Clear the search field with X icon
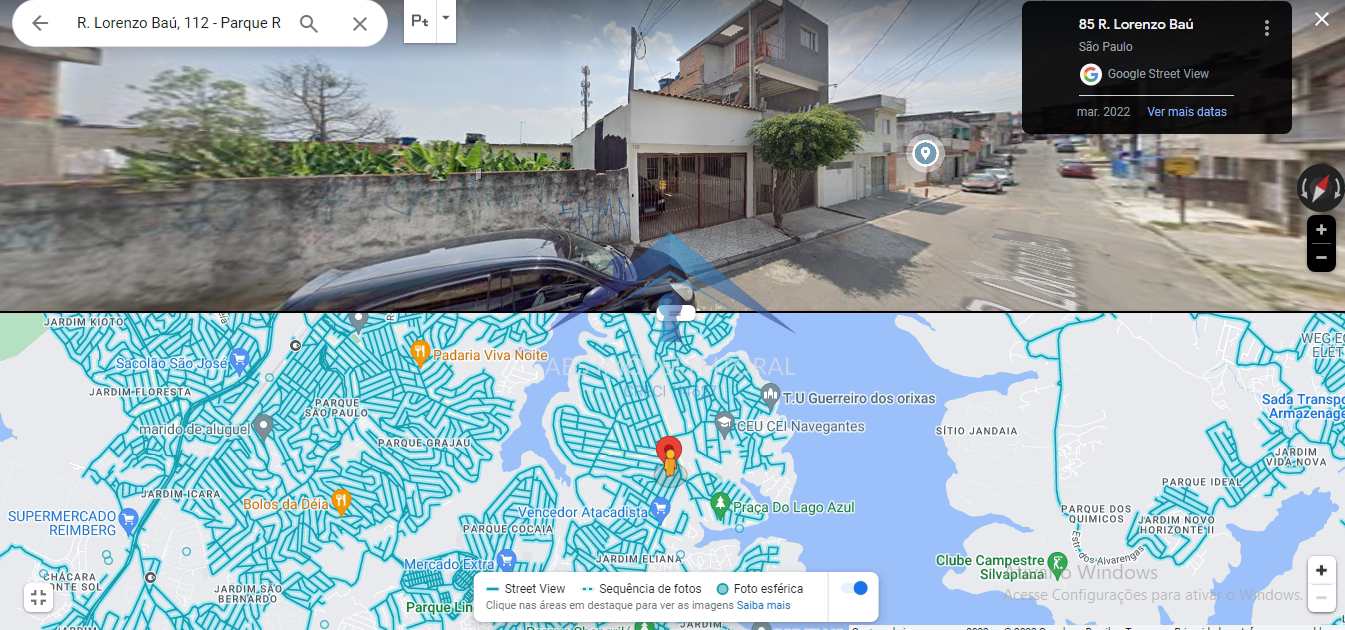Screen dimensions: 1345x630 (x=360, y=24)
